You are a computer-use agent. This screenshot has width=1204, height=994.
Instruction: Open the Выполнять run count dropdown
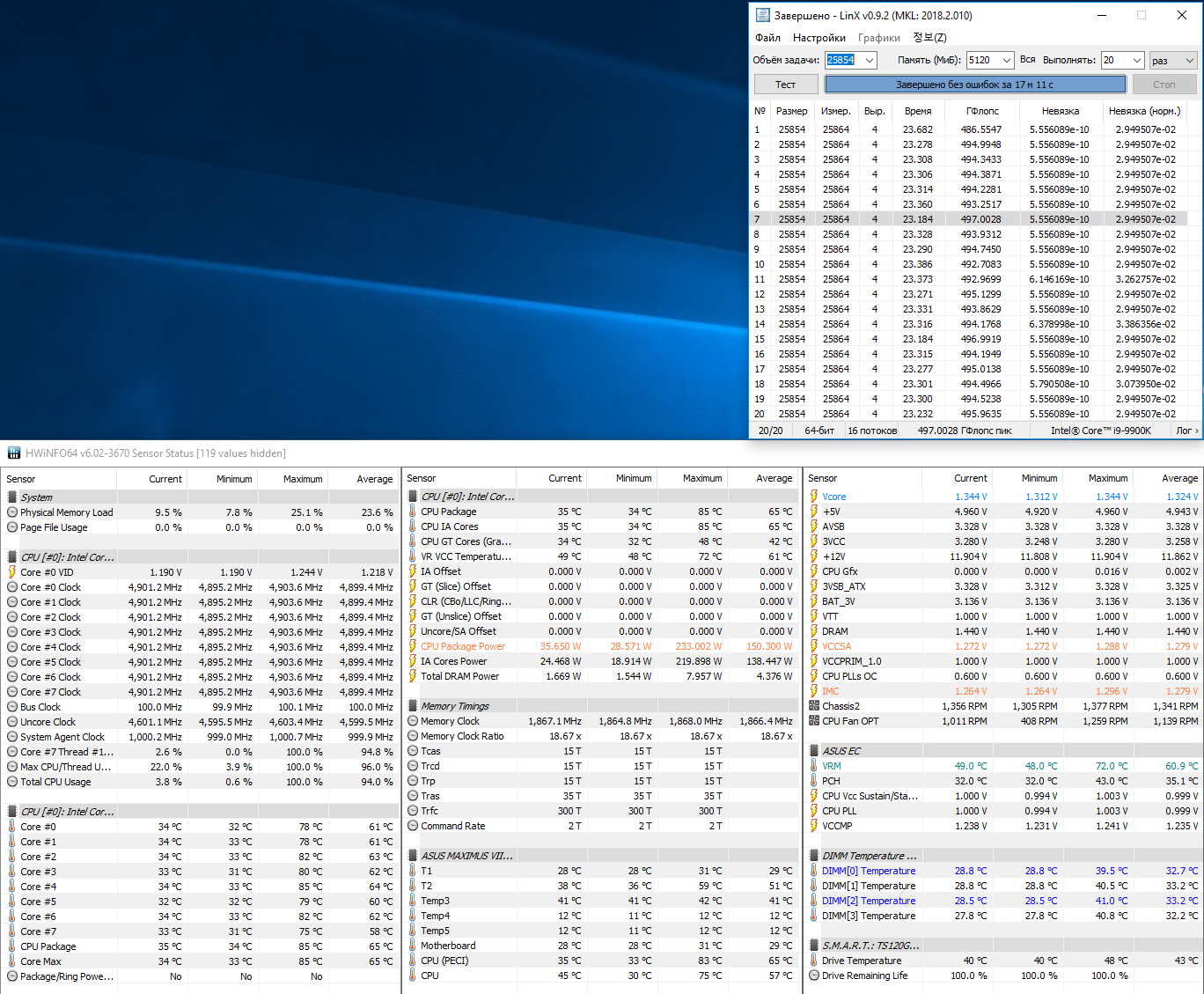[x=1136, y=61]
